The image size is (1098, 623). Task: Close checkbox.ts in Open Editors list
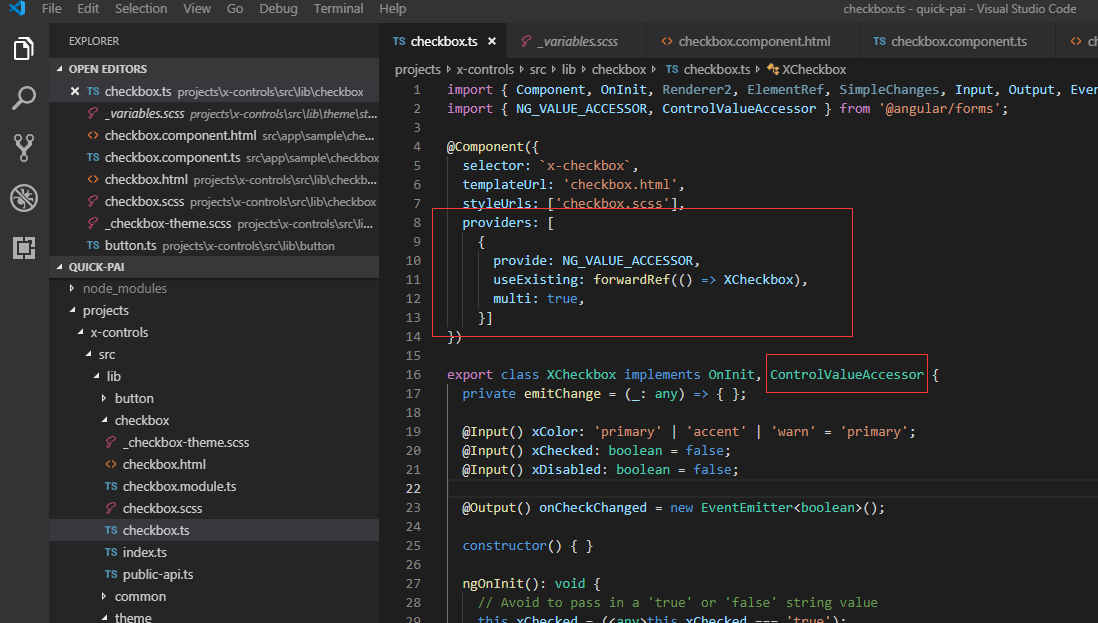pyautogui.click(x=75, y=92)
